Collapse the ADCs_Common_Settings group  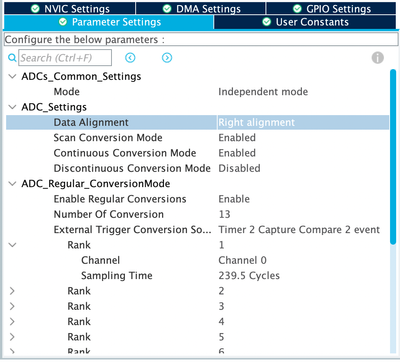pos(12,77)
